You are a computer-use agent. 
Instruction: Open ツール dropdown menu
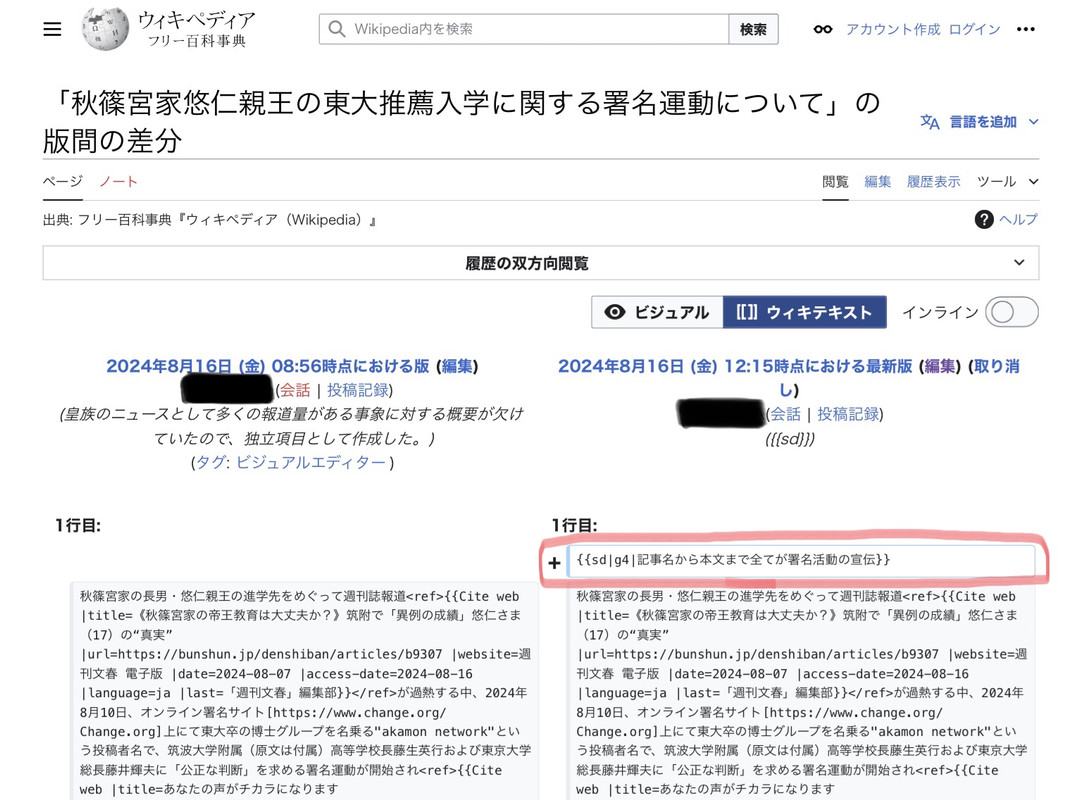1007,182
